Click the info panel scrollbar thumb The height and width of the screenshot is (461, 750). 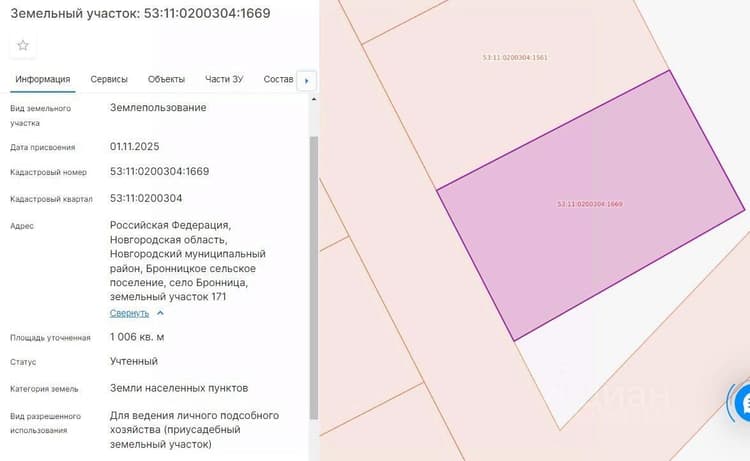coord(314,277)
